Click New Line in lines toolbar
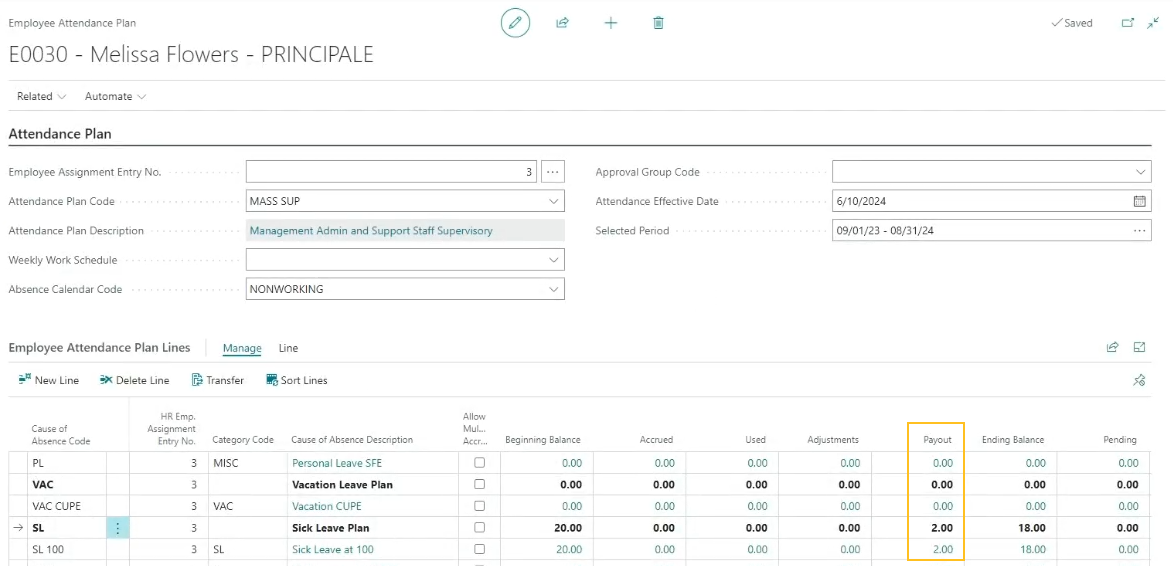Screen dimensions: 1173x566 pyautogui.click(x=49, y=381)
